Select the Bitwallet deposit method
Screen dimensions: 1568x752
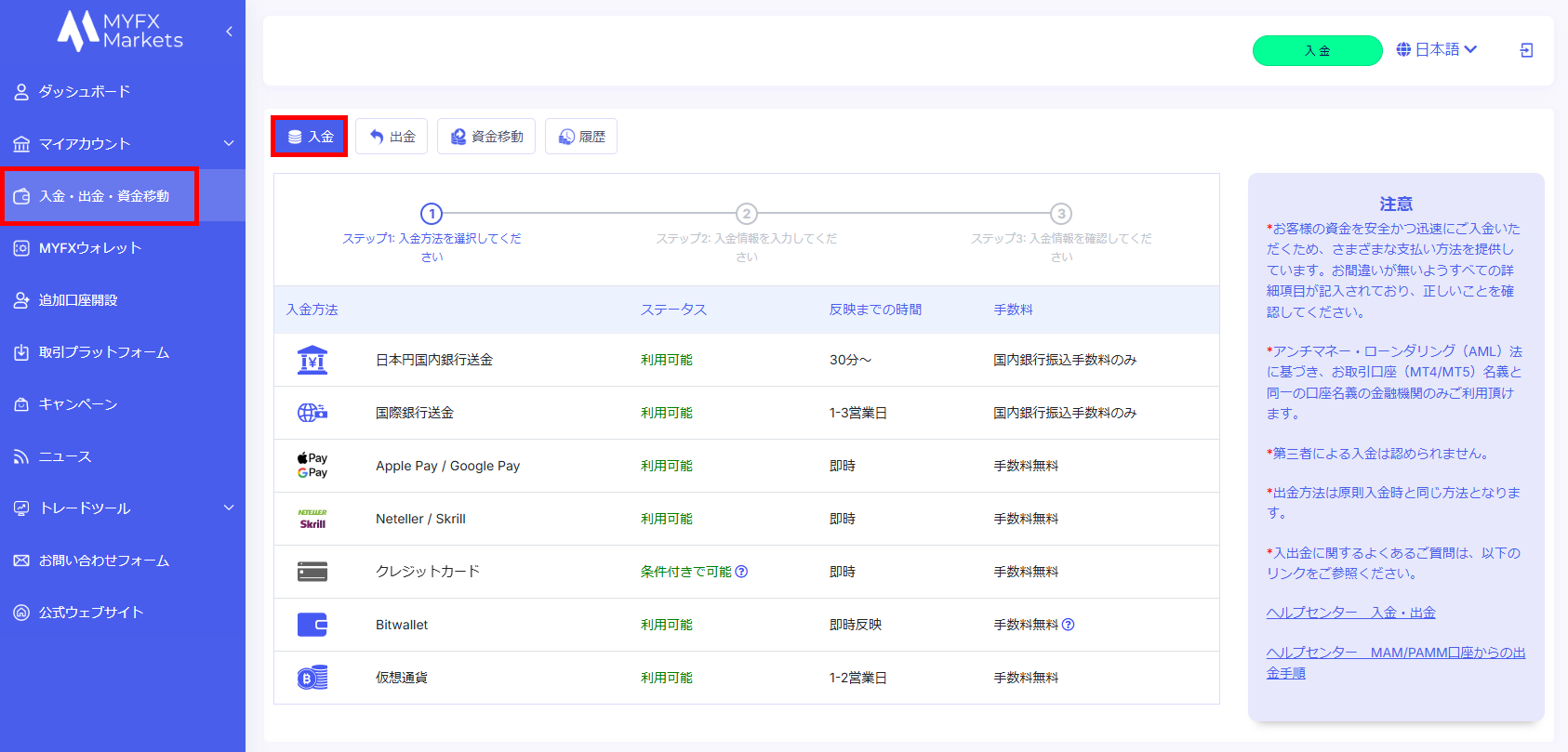coord(747,625)
